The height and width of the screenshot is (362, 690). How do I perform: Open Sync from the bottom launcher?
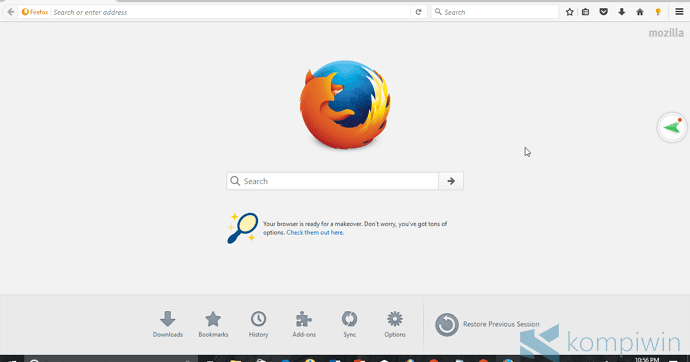coord(349,324)
